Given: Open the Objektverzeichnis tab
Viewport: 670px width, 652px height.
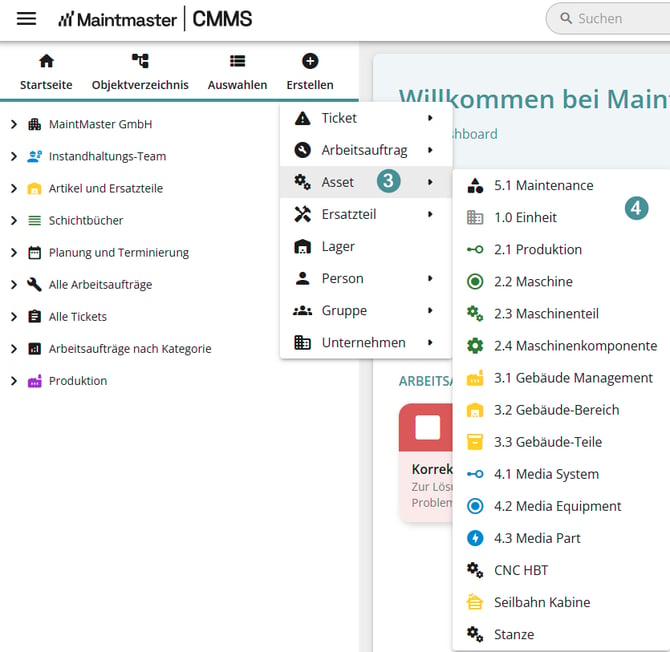Looking at the screenshot, I should [140, 72].
